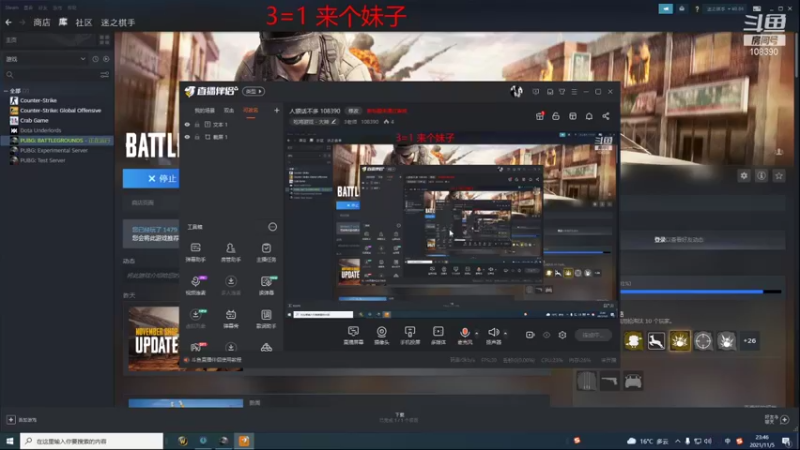The width and height of the screenshot is (800, 450).
Task: Click the PUBG achievement progress bar
Action: [x=701, y=292]
